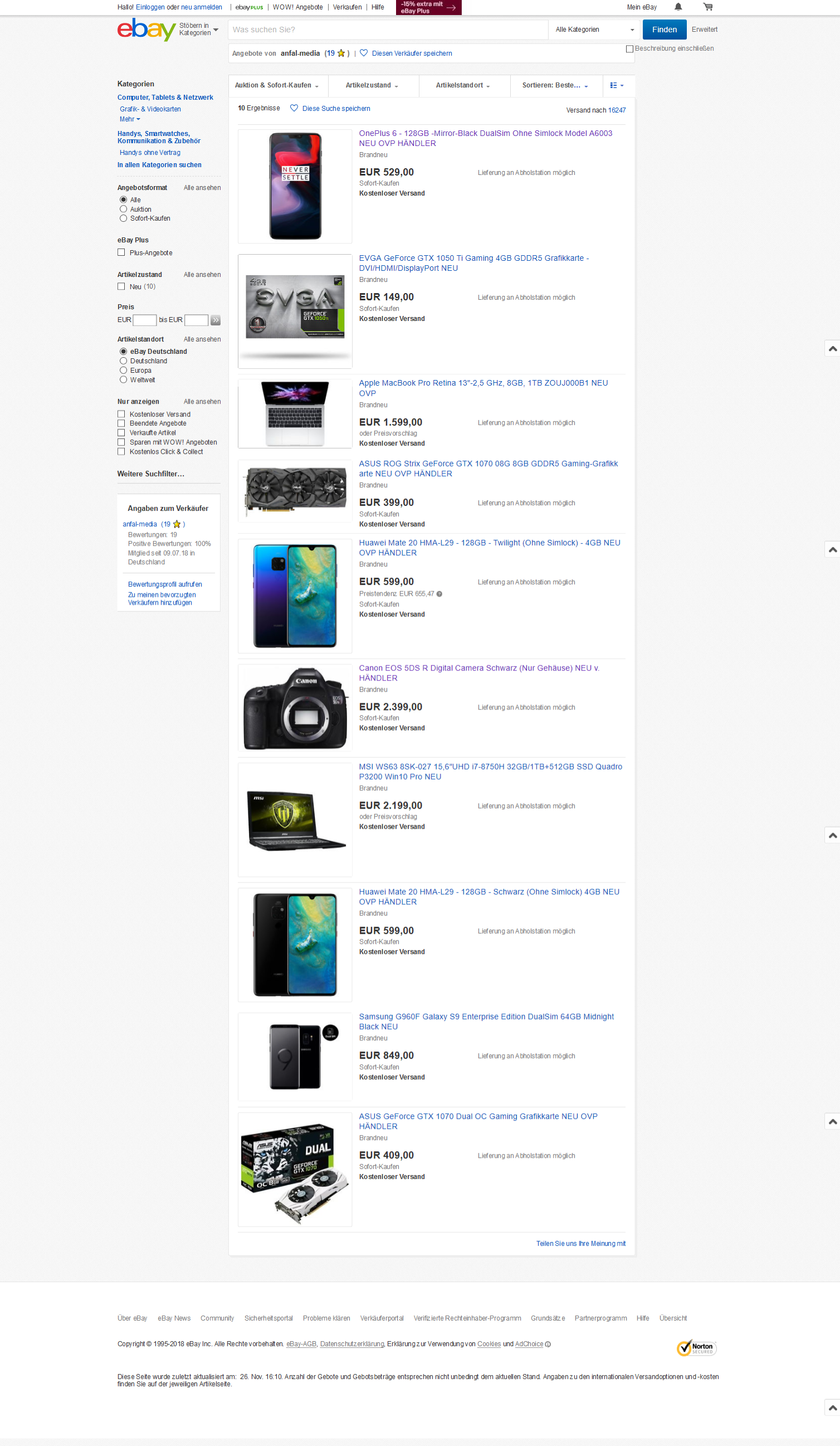
Task: Open Bewertungsprofil aufrufen link
Action: 165,585
